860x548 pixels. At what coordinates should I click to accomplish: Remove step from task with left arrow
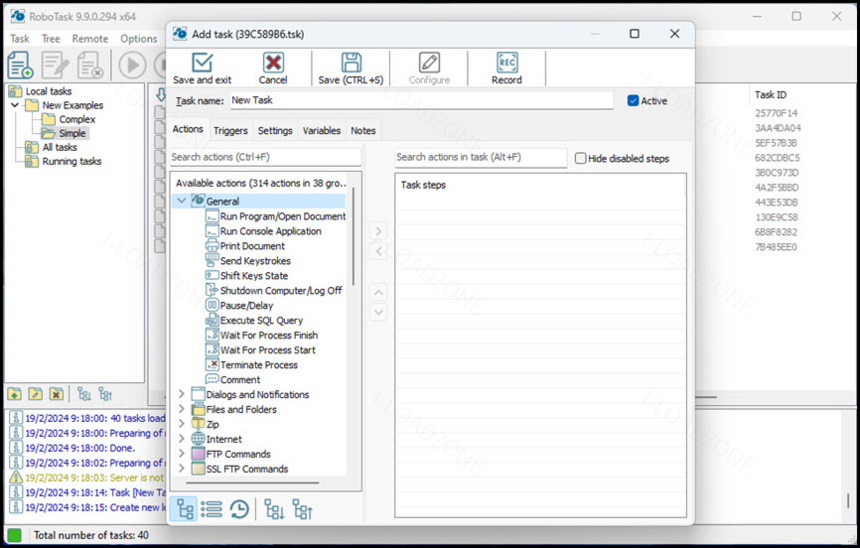point(378,252)
